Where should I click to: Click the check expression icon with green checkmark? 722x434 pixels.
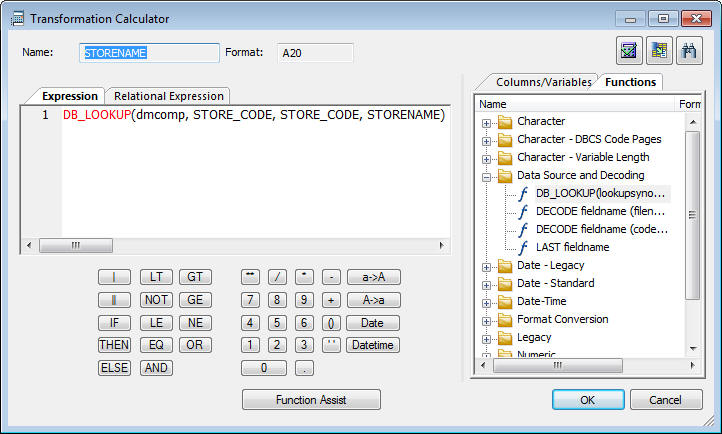[x=629, y=51]
